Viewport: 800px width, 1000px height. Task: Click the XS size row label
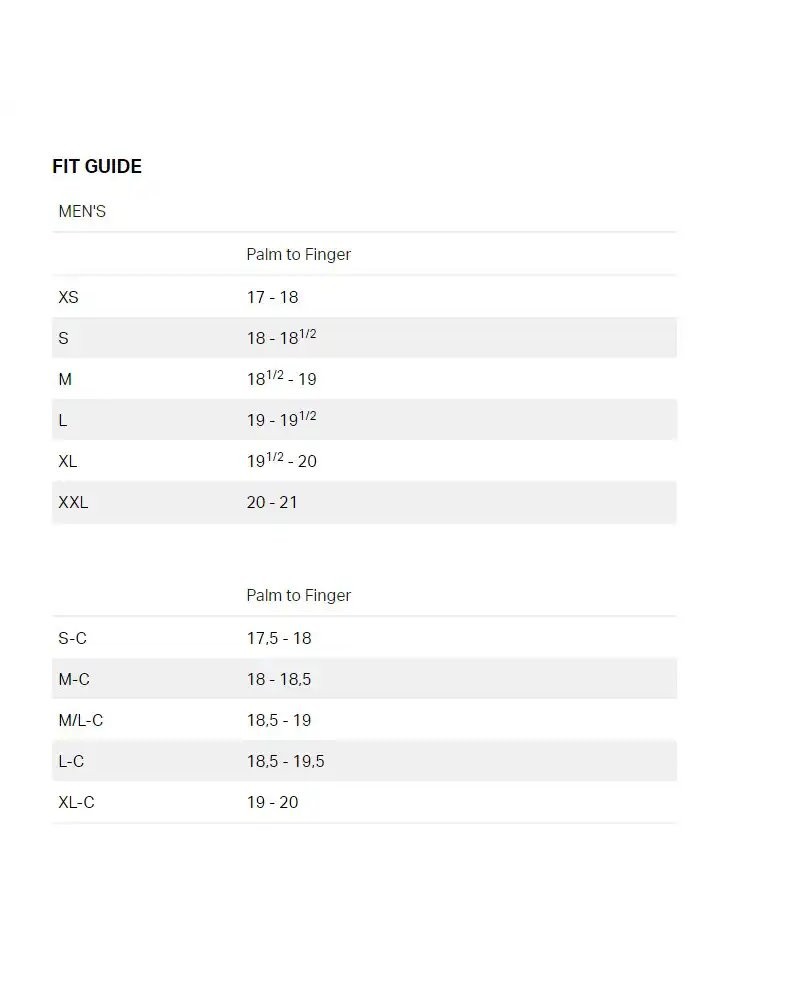68,297
